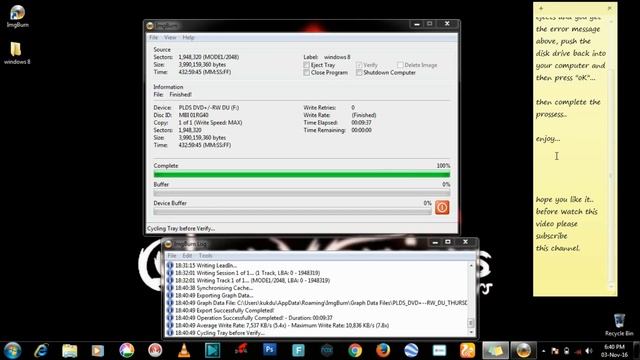Open Photoshop from the taskbar
Viewport: 640px width, 360px height.
(269, 350)
